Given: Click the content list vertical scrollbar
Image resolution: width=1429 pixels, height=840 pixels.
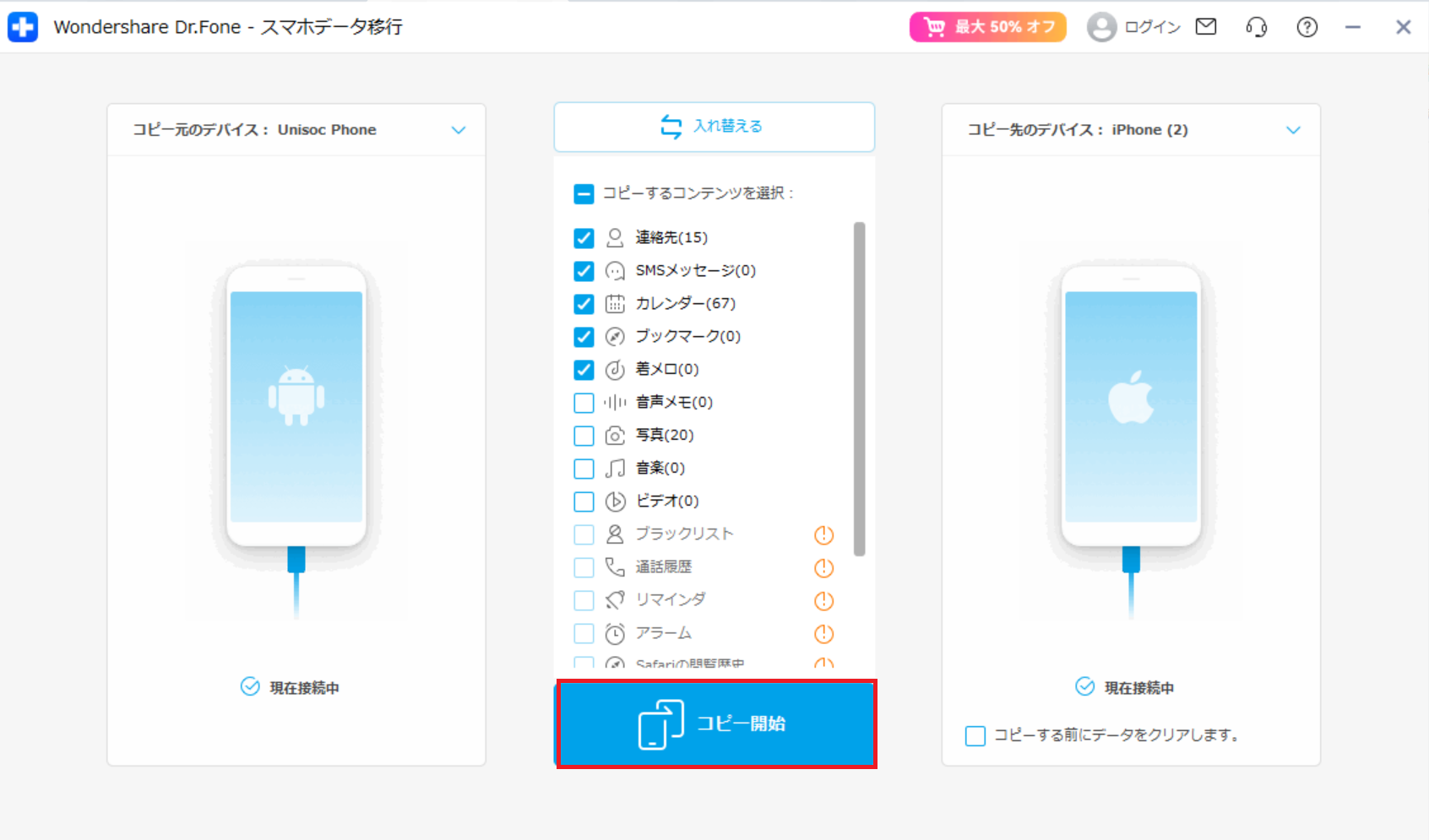Looking at the screenshot, I should point(859,389).
